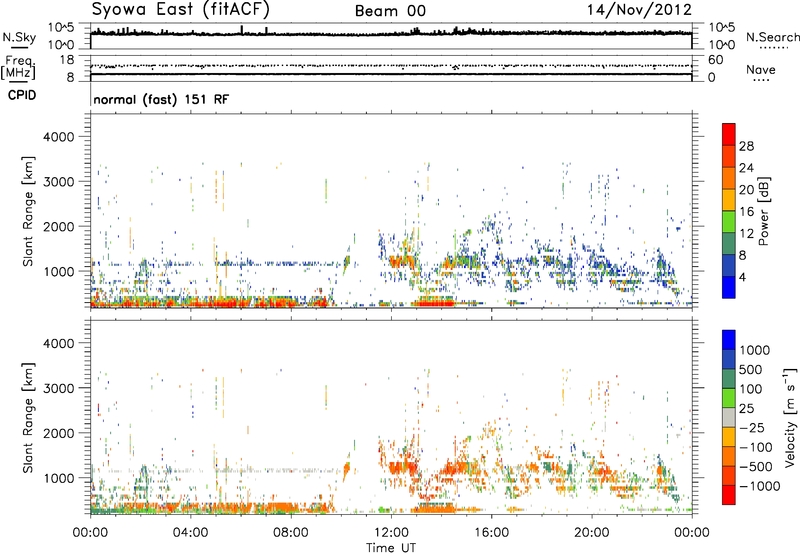Viewport: 800px width, 554px height.
Task: Click the 'Freq. [MHz]' axis label
Action: click(18, 68)
